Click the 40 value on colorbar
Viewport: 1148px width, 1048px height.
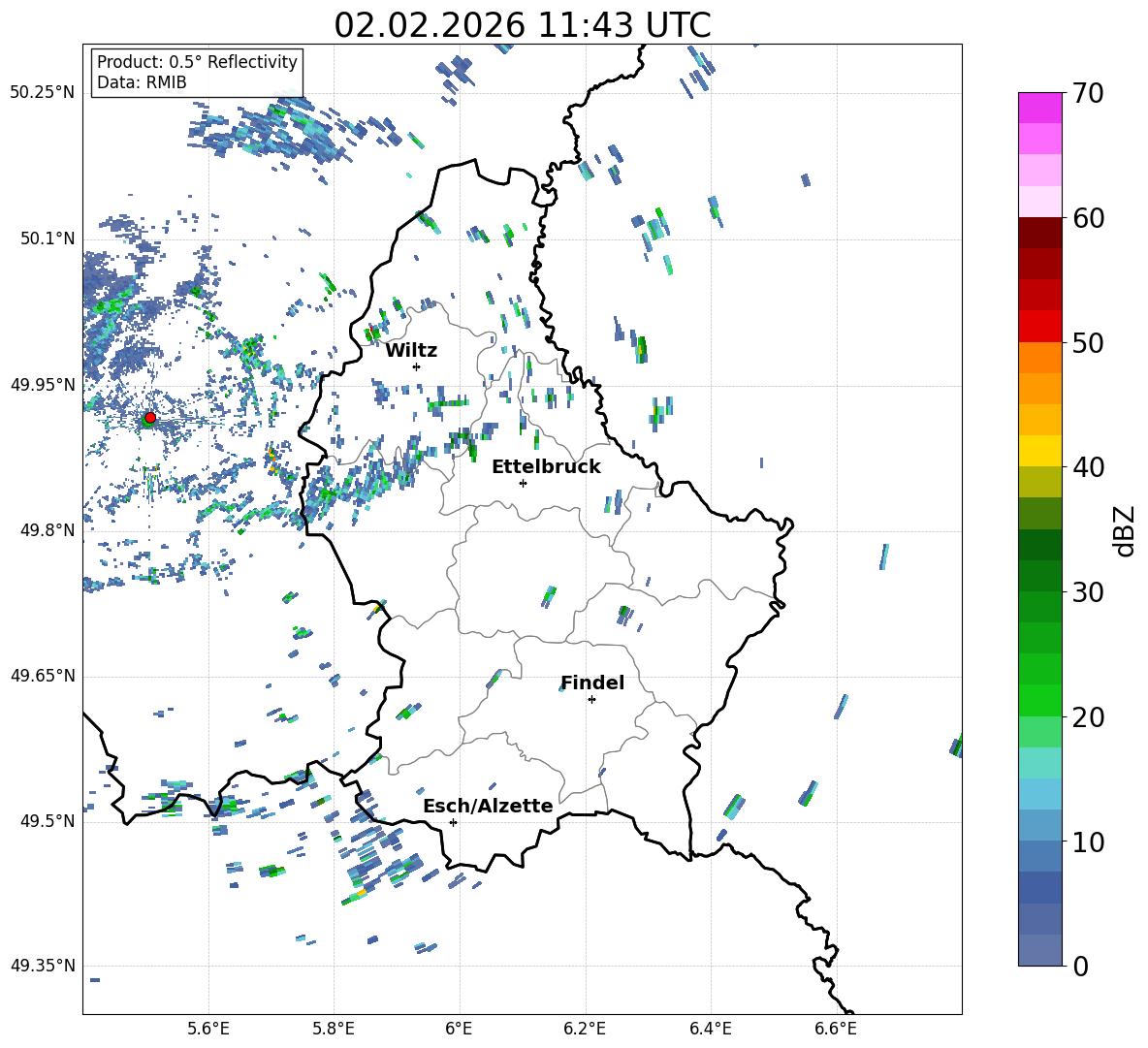pos(1088,467)
